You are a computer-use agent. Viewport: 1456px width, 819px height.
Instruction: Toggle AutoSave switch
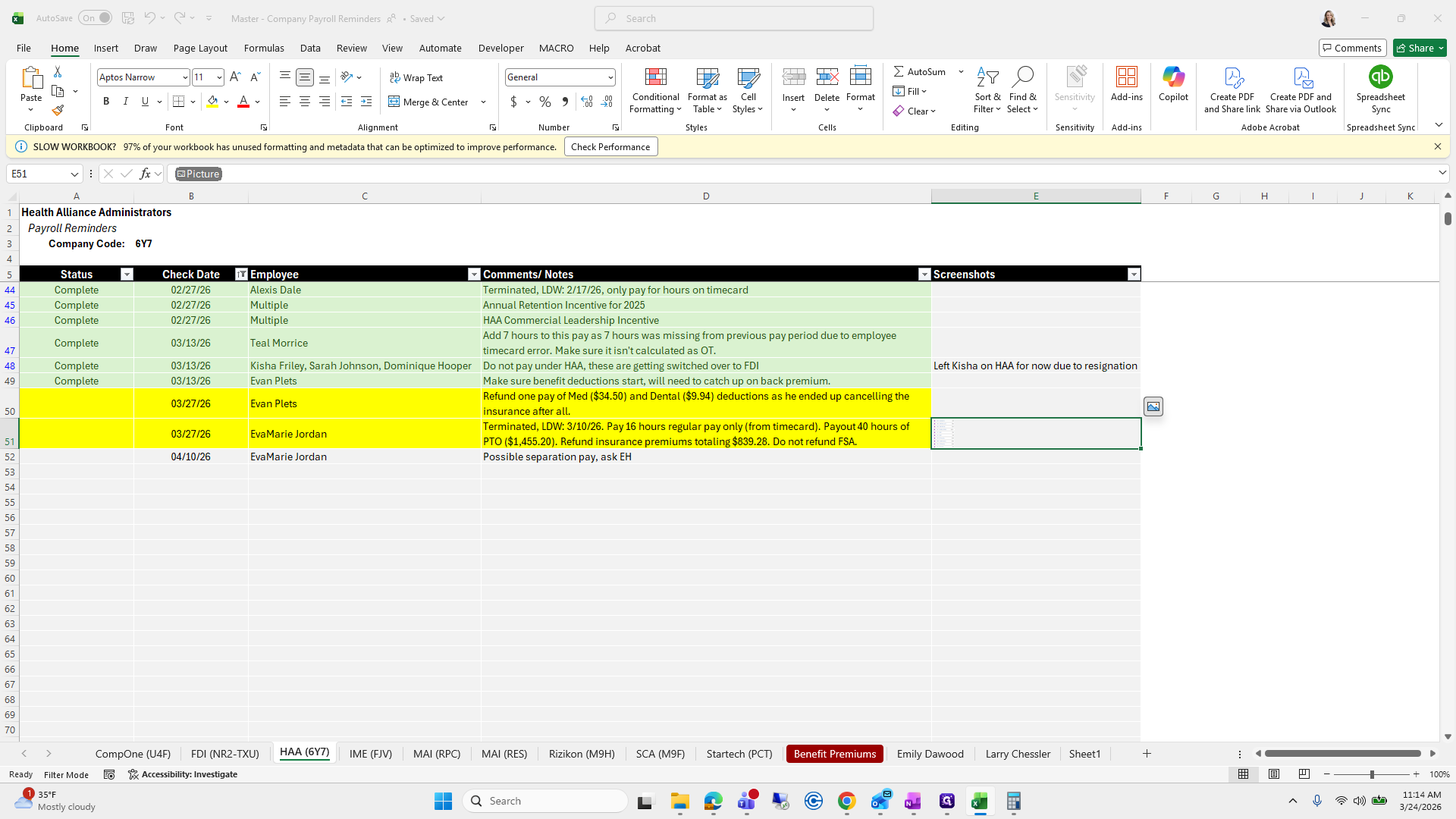pyautogui.click(x=96, y=18)
